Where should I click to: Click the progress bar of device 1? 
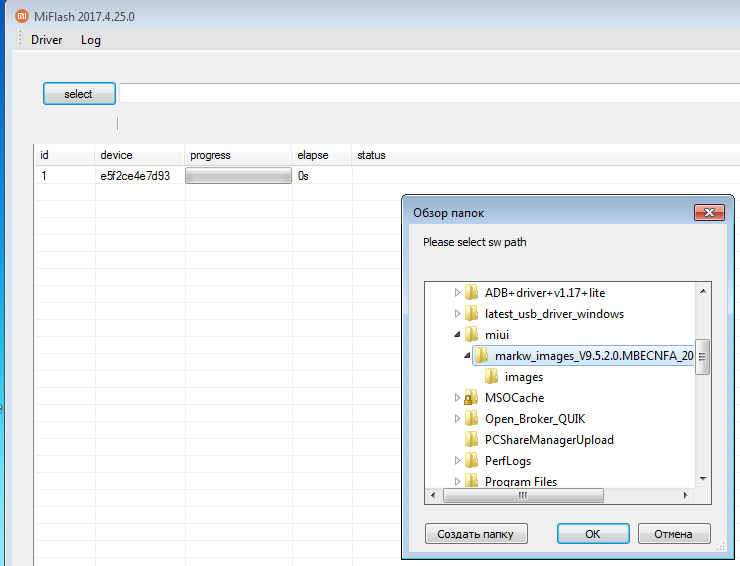pyautogui.click(x=238, y=176)
